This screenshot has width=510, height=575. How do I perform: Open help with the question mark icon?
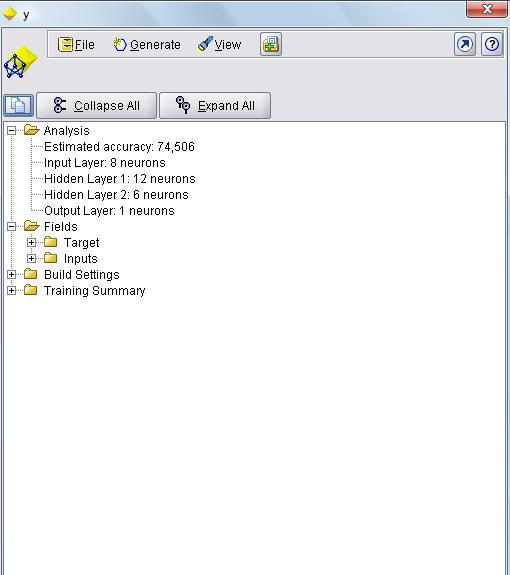(x=492, y=44)
